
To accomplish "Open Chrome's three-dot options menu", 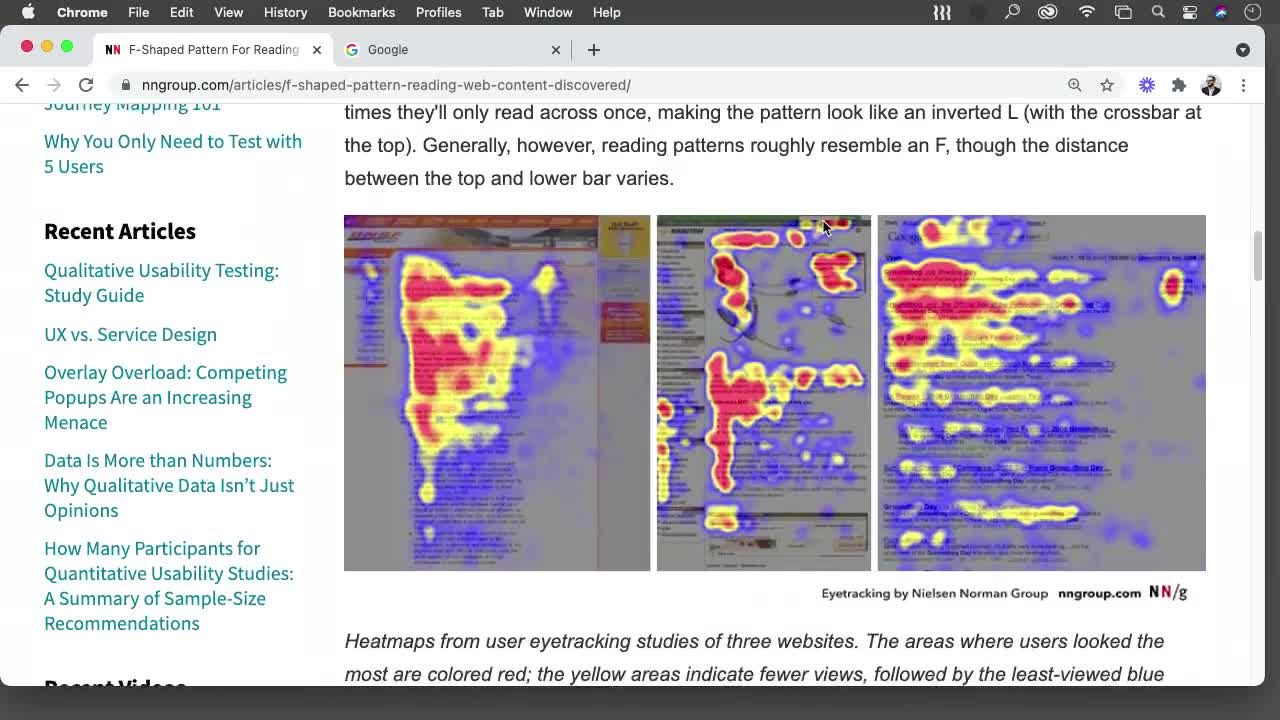I will pos(1243,85).
